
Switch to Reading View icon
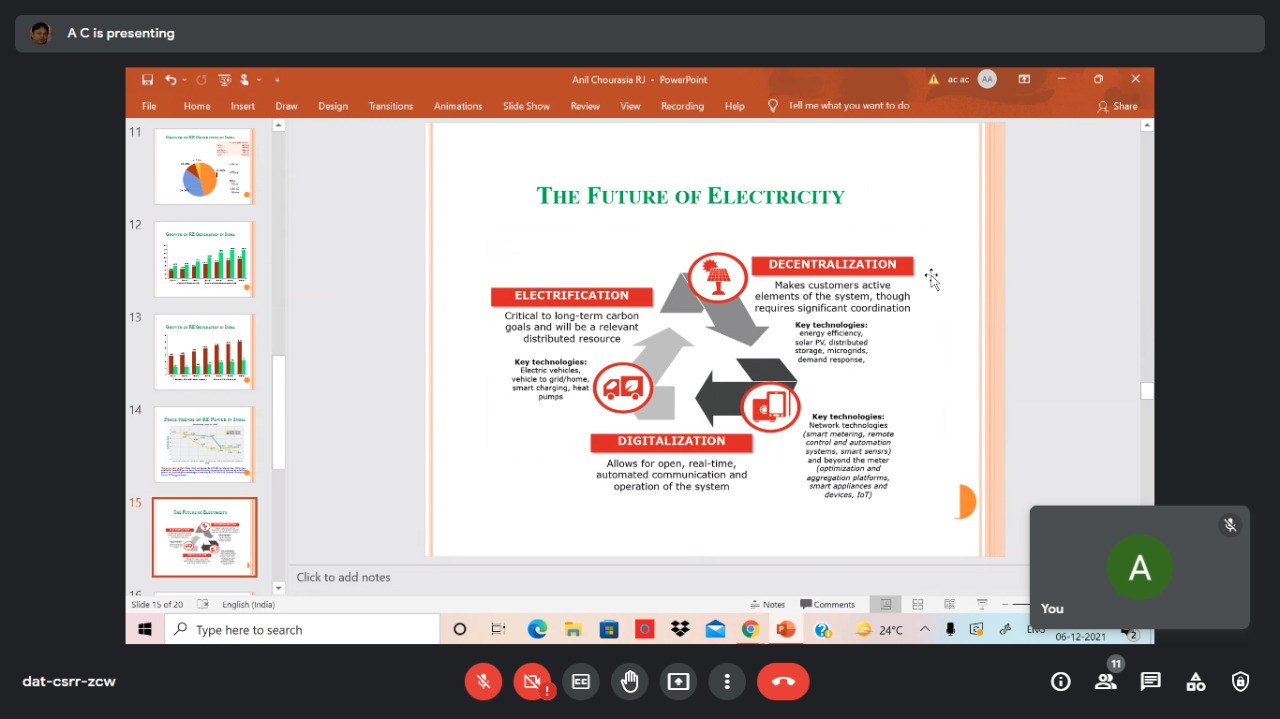[949, 604]
